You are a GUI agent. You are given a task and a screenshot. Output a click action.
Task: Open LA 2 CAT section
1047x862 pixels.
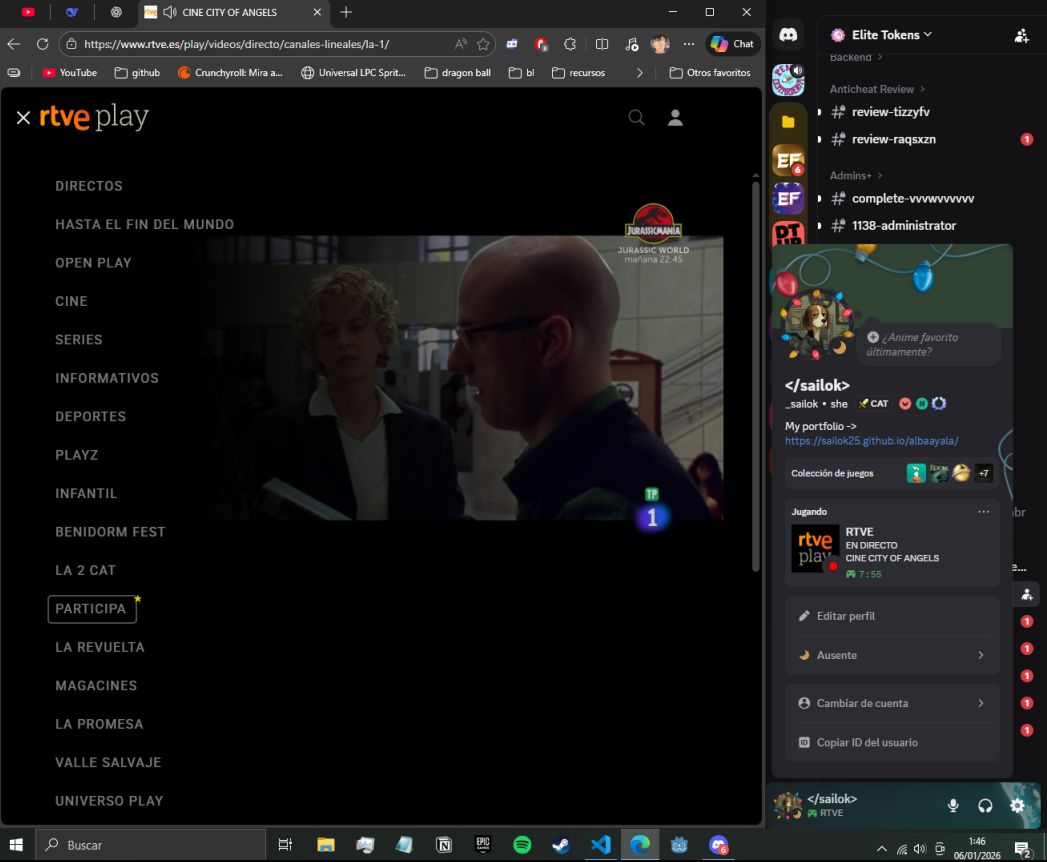pyautogui.click(x=85, y=570)
